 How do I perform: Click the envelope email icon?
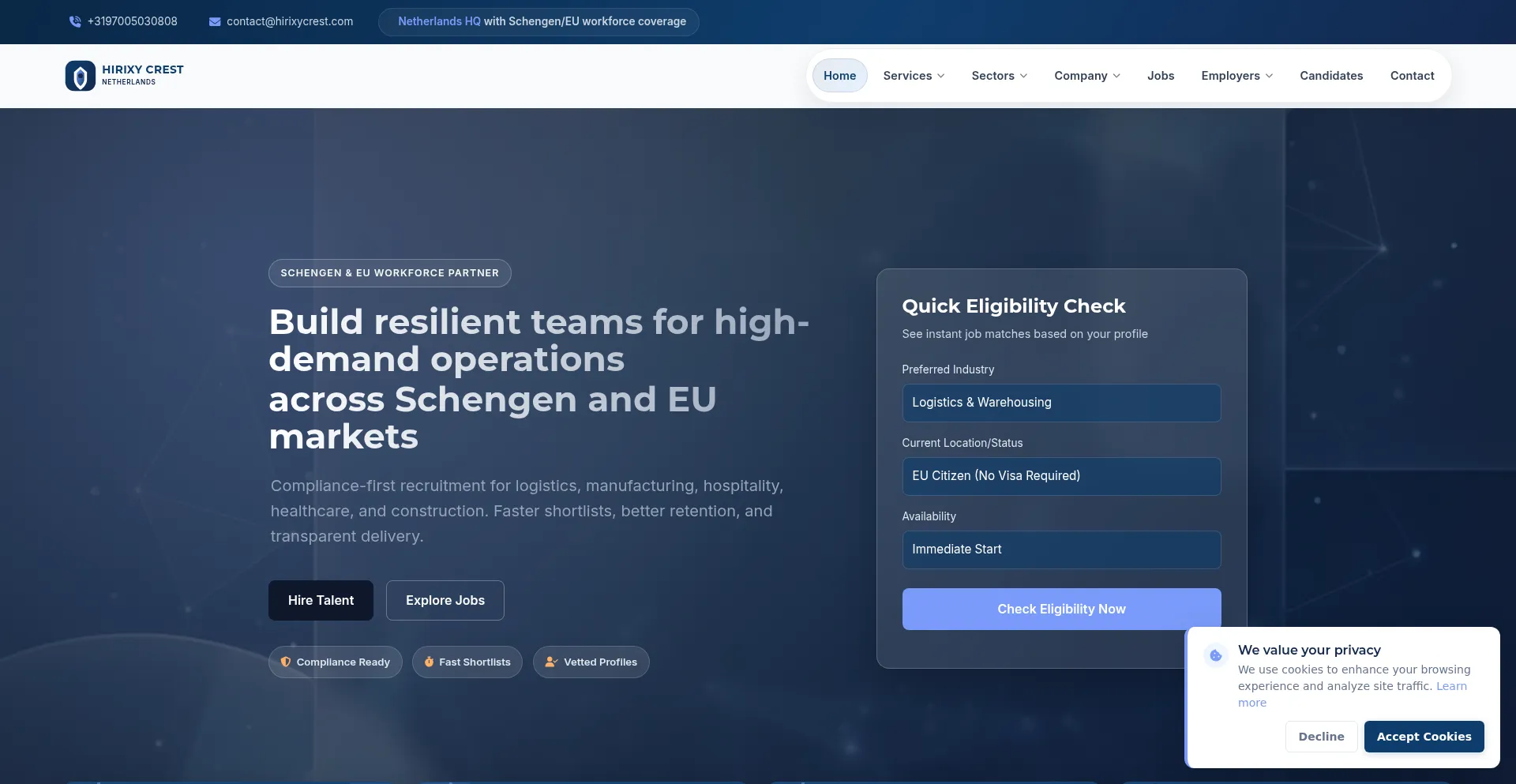[215, 22]
